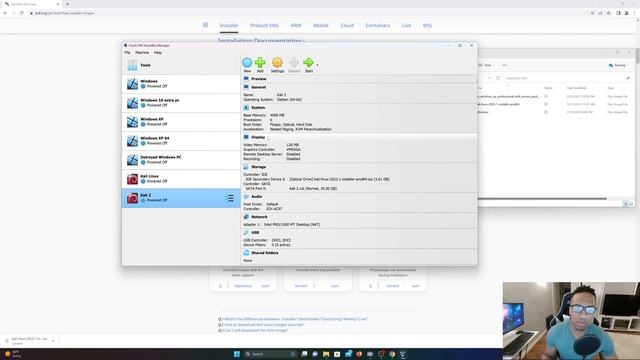Viewport: 640px width, 360px height.
Task: Click the USB section header
Action: pos(255,233)
